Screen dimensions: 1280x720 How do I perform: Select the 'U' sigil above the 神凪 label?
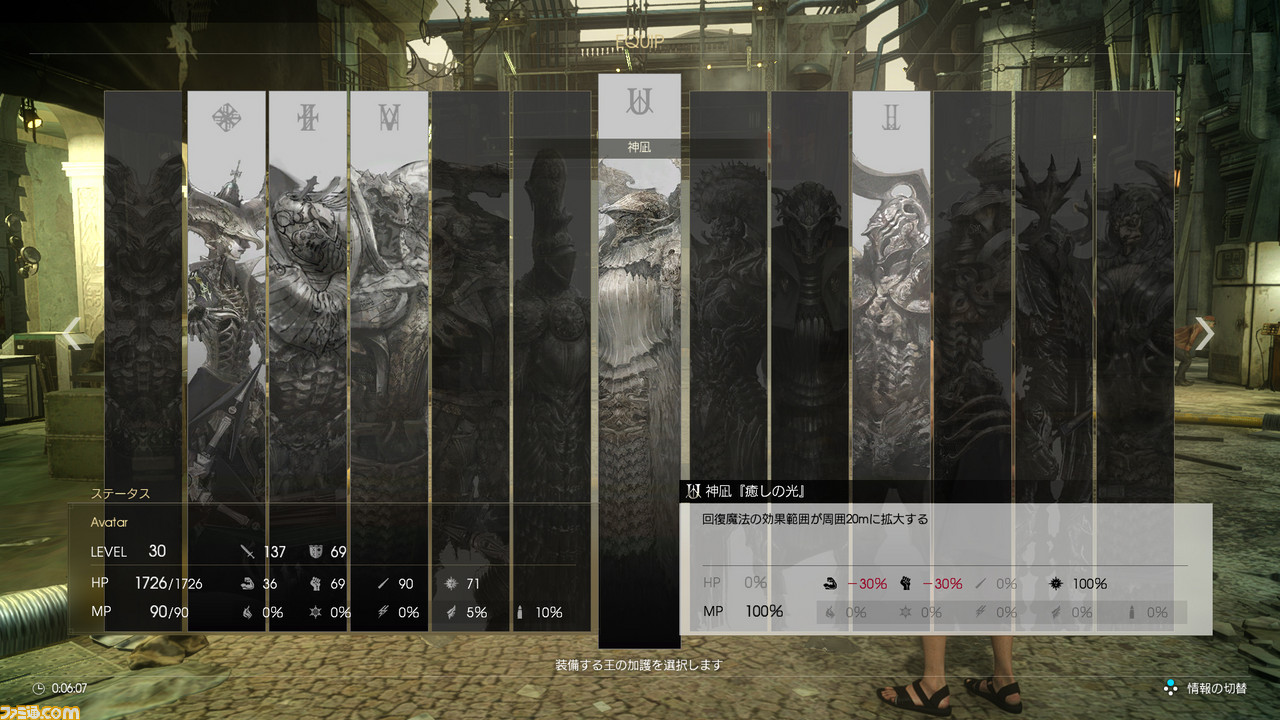click(639, 101)
